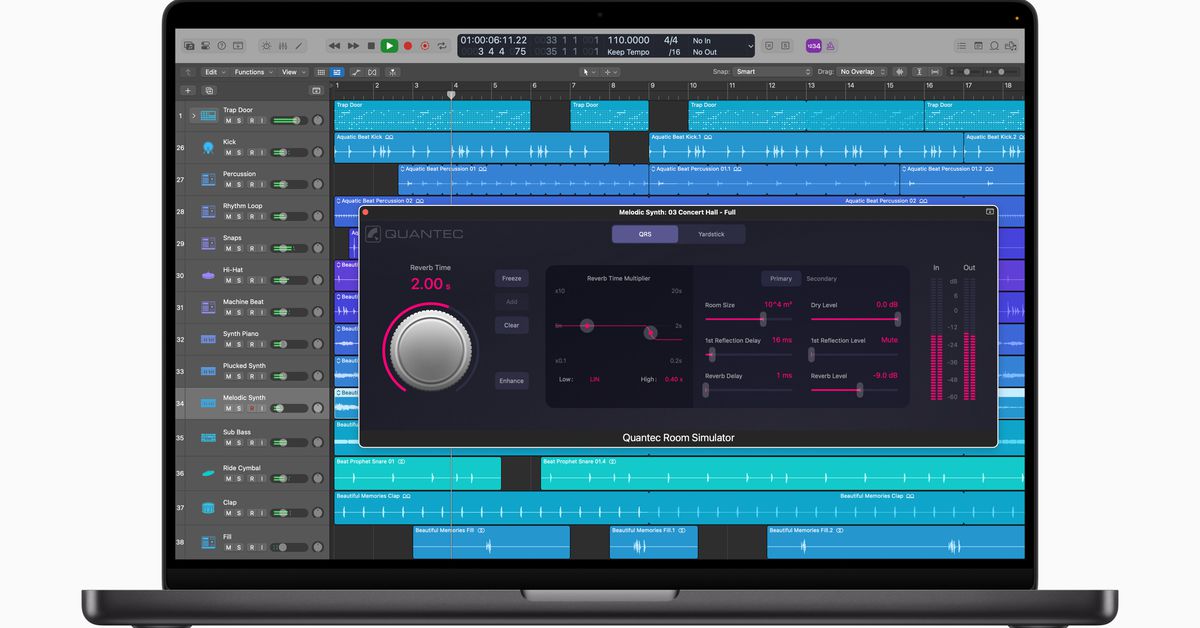1200x628 pixels.
Task: Click the Rewind transport button
Action: tap(334, 46)
